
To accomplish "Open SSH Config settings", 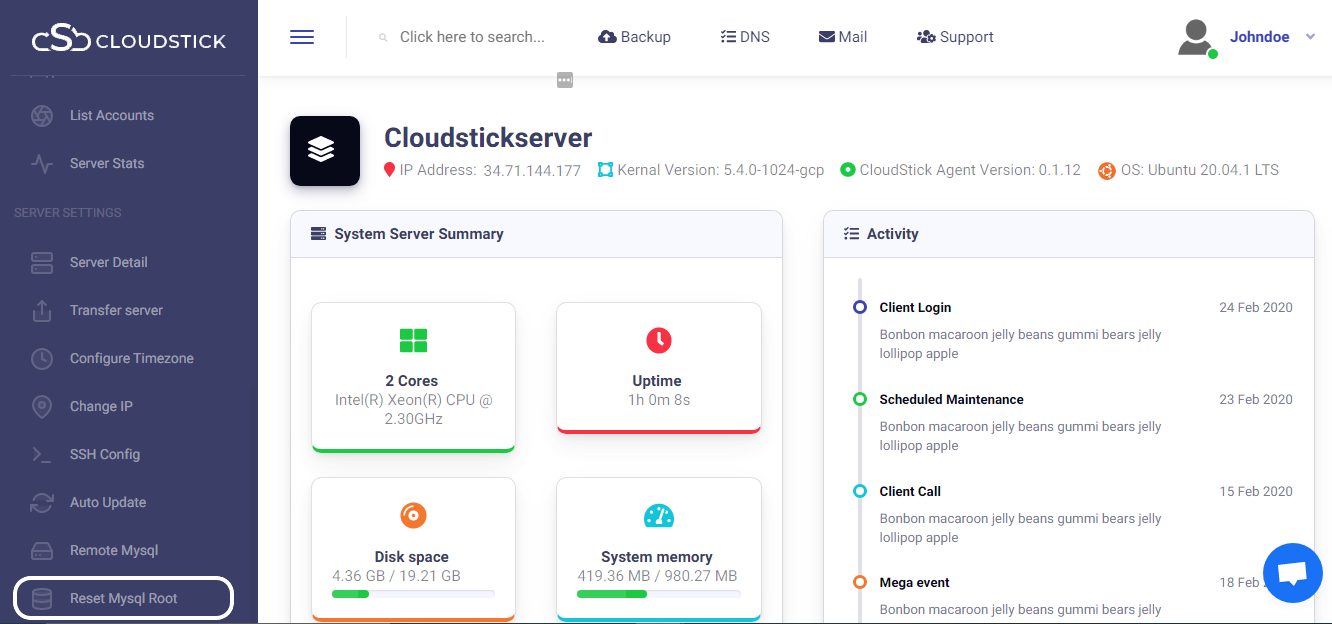I will coord(104,455).
